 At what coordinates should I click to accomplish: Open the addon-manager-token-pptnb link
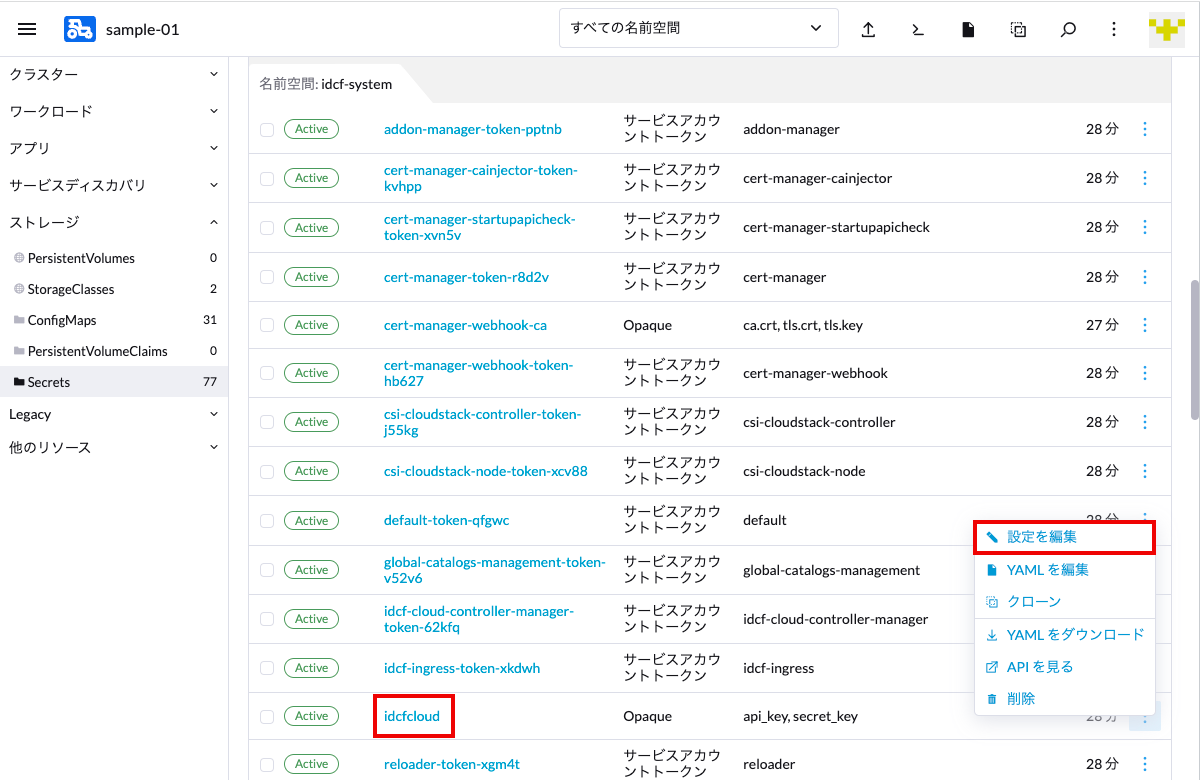[x=473, y=129]
